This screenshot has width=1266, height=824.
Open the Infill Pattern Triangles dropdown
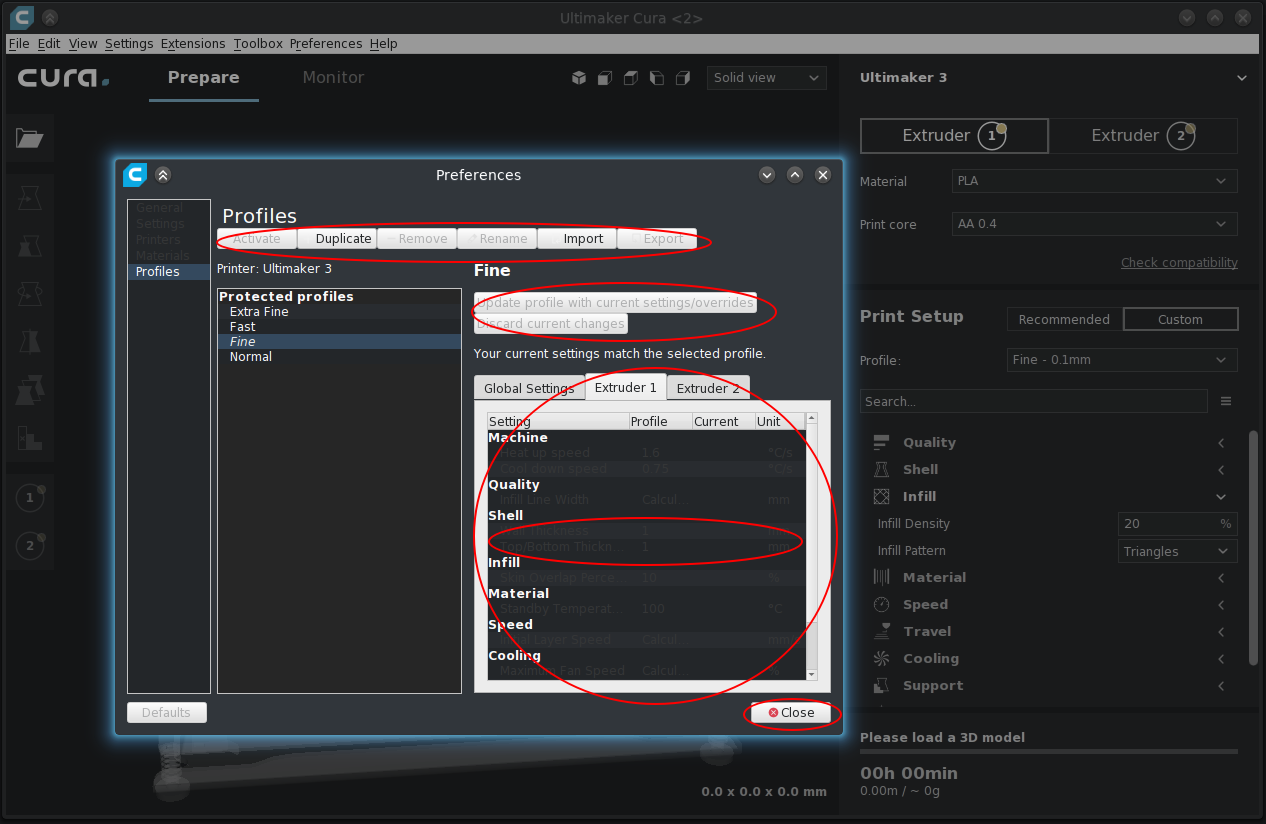[1178, 551]
